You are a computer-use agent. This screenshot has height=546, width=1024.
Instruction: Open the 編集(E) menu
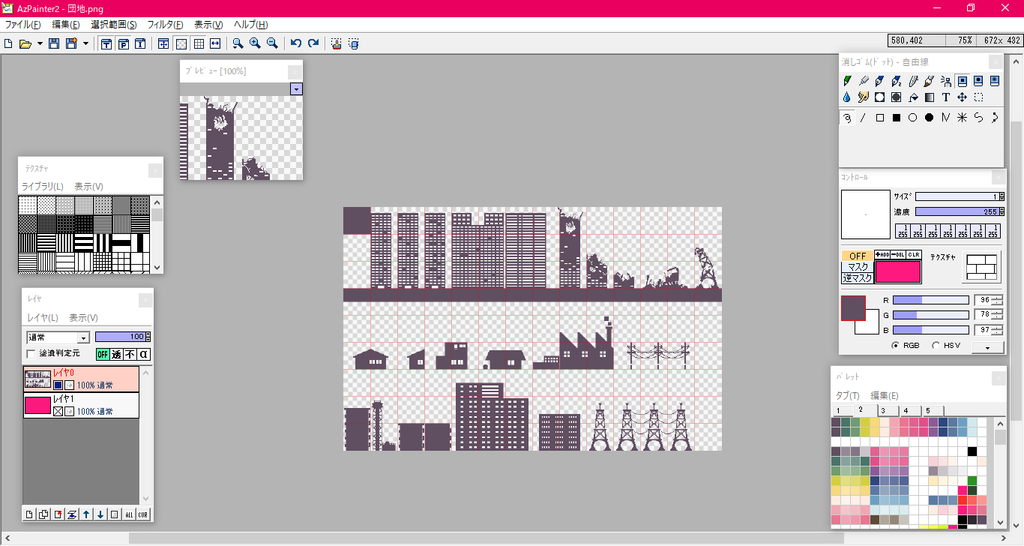click(65, 25)
